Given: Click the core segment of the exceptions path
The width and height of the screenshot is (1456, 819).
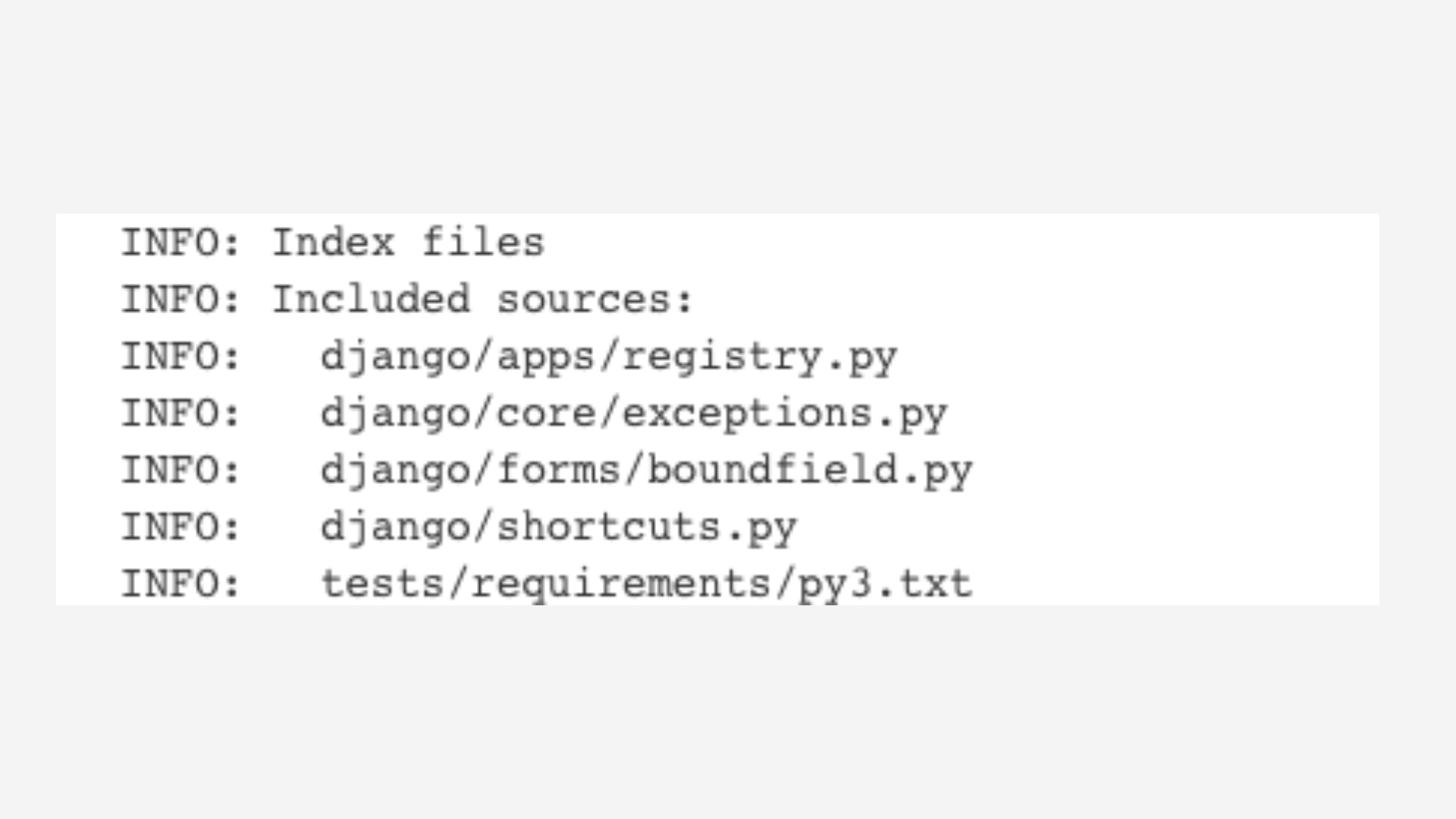Looking at the screenshot, I should (x=546, y=413).
